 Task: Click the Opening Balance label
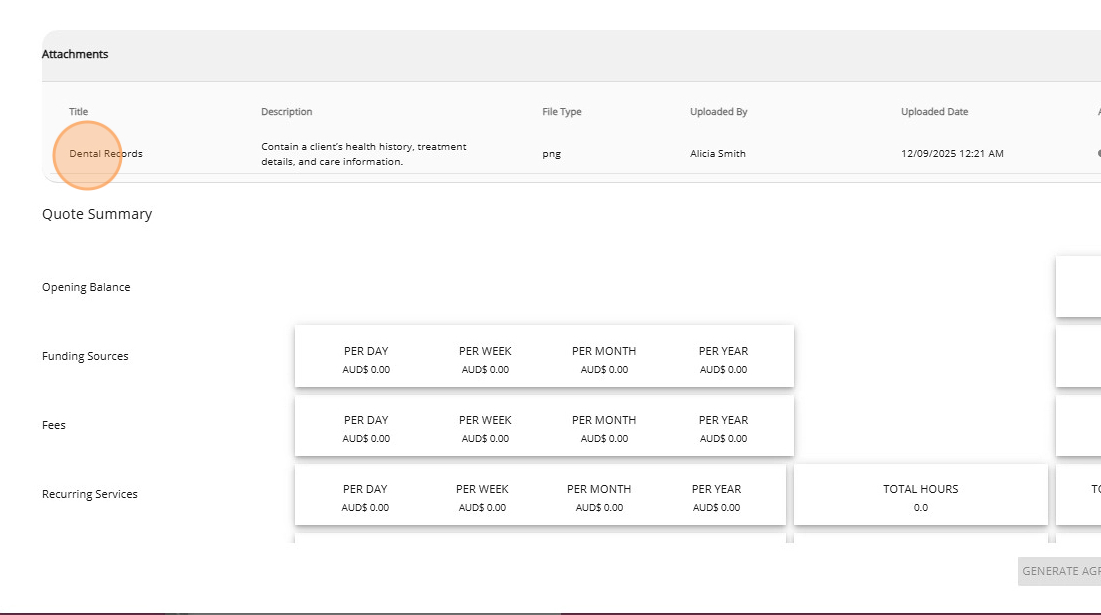pos(86,287)
